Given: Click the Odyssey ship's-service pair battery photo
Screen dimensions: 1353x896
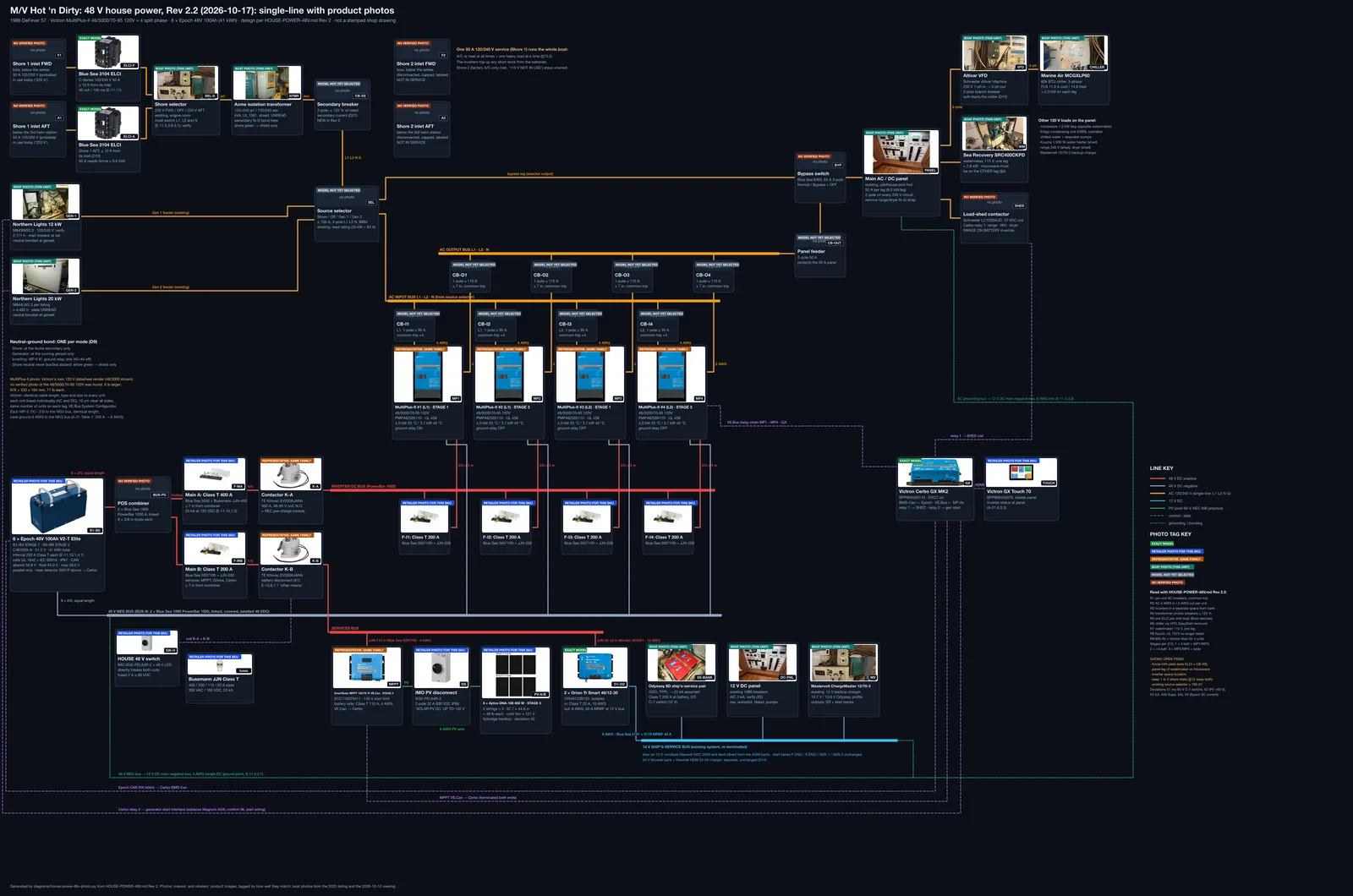Looking at the screenshot, I should pos(682,664).
